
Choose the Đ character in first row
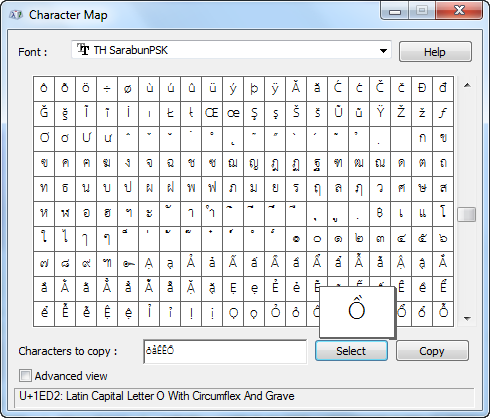point(422,89)
